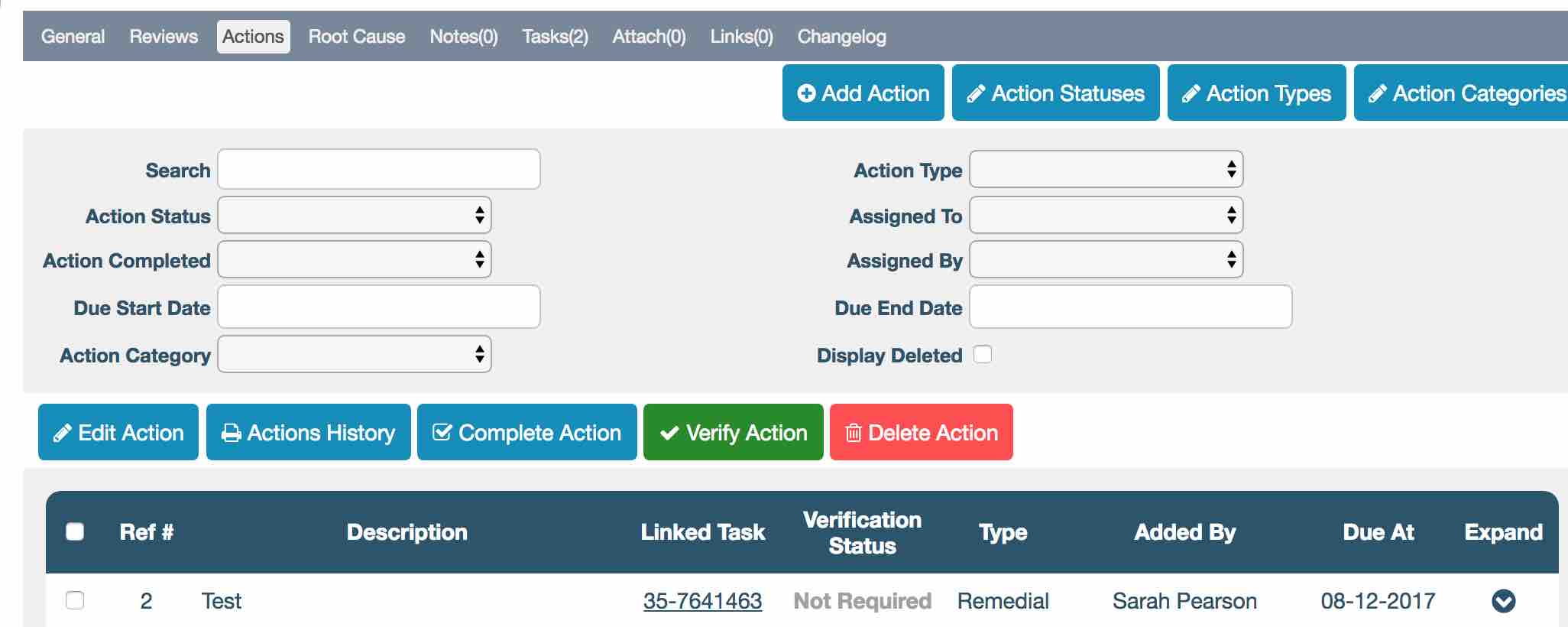Click into the Search text field
Screen dimensions: 1568x627
[x=379, y=170]
